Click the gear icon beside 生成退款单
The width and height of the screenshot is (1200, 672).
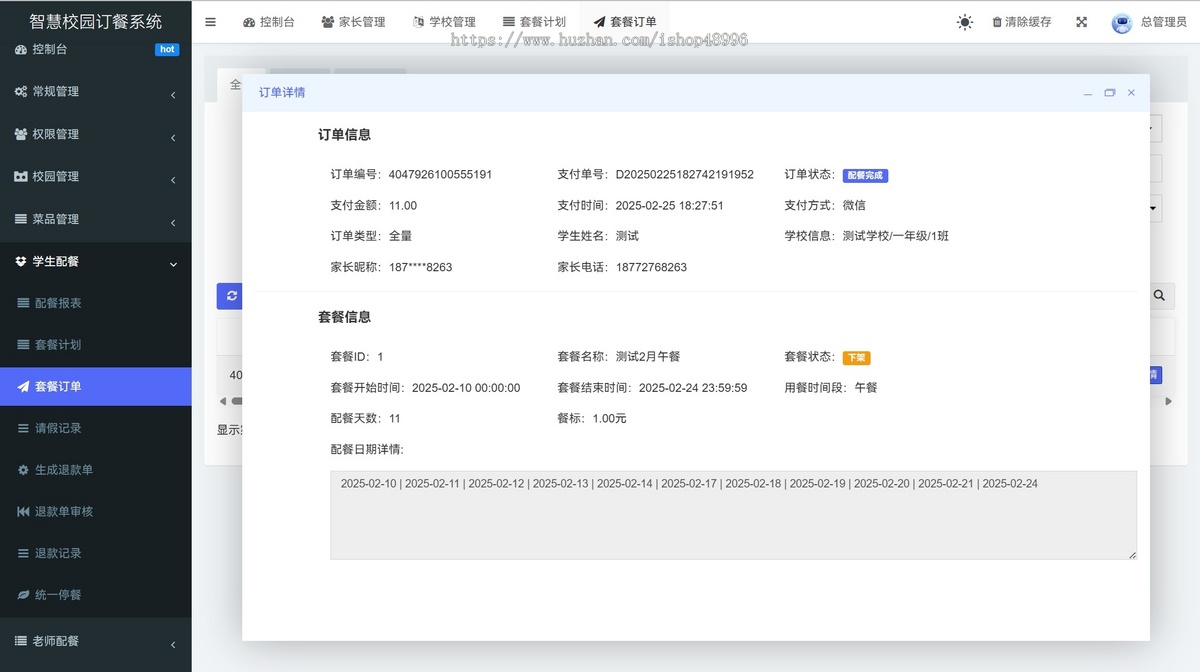pos(23,470)
